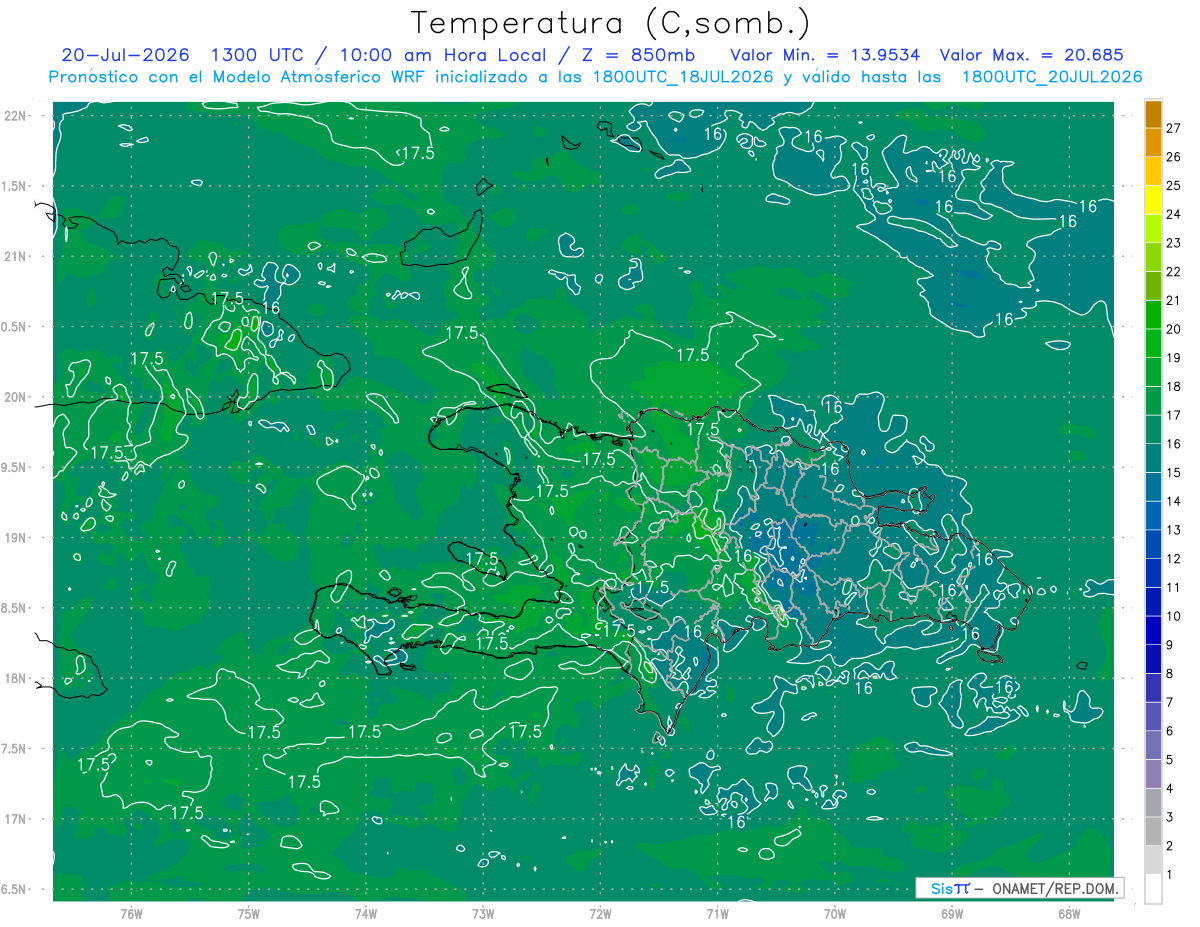1200x927 pixels.
Task: Click the "18" value on the color scale
Action: (1174, 386)
